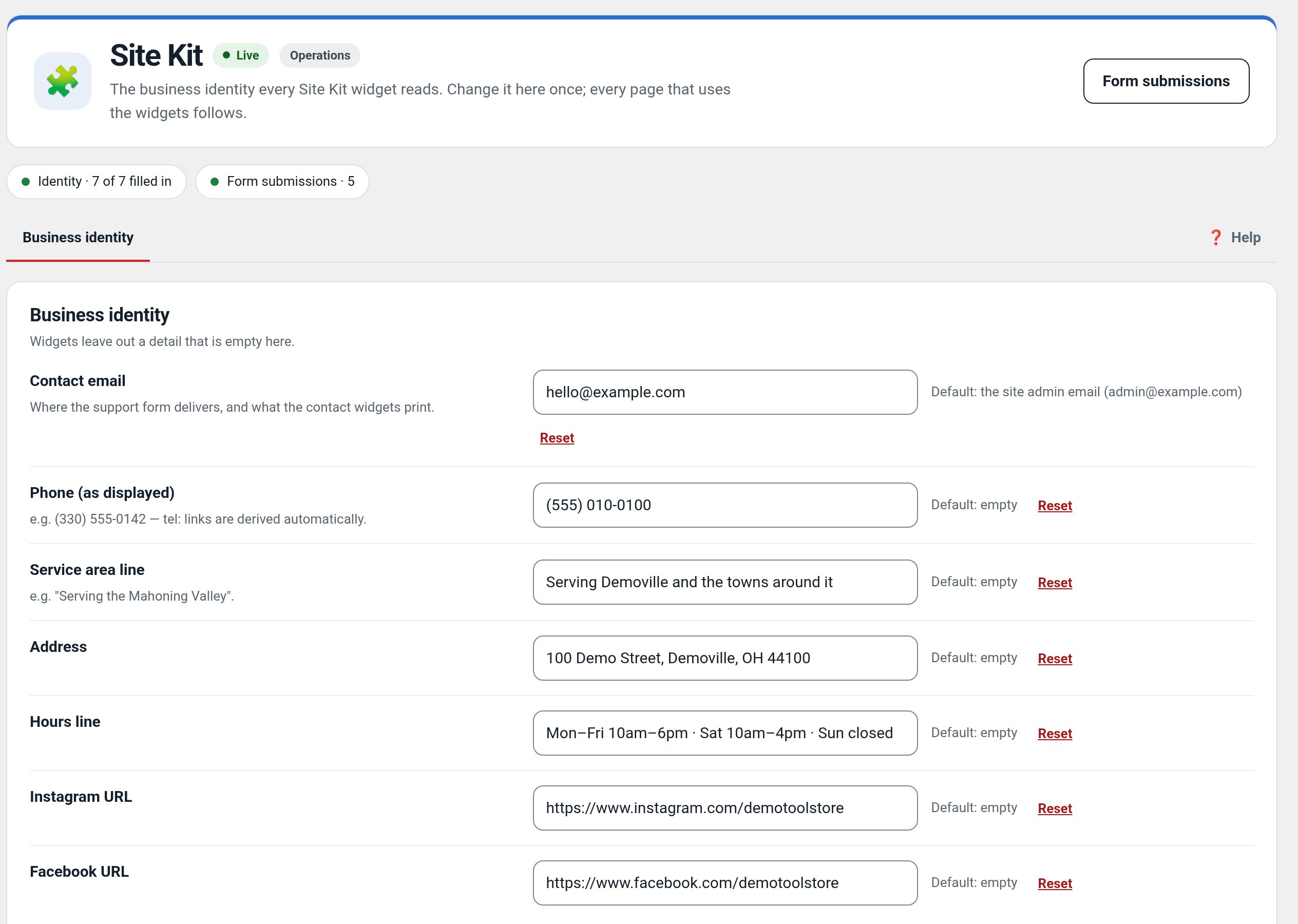Focus the Instagram URL input field
The image size is (1298, 924).
coord(725,808)
